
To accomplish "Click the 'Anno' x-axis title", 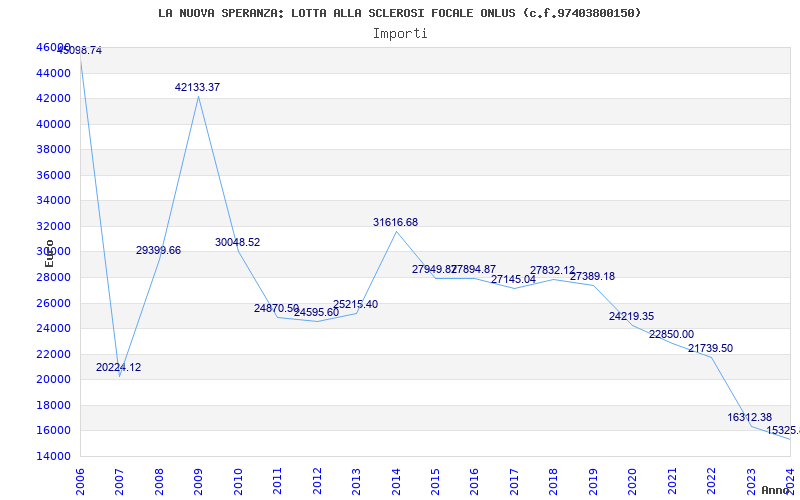I will [x=776, y=490].
